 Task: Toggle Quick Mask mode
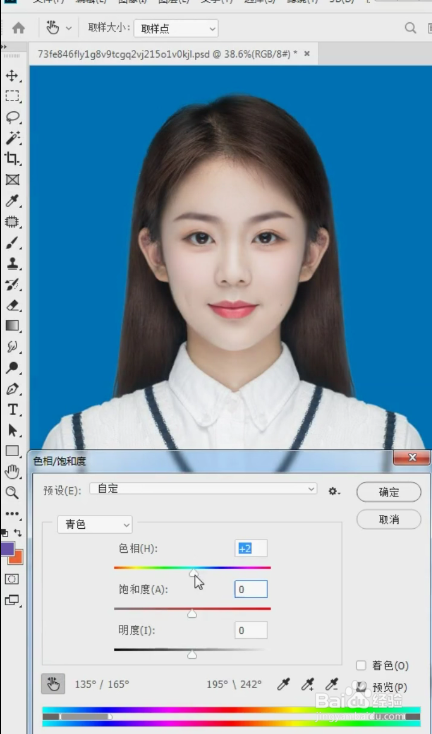(x=12, y=579)
